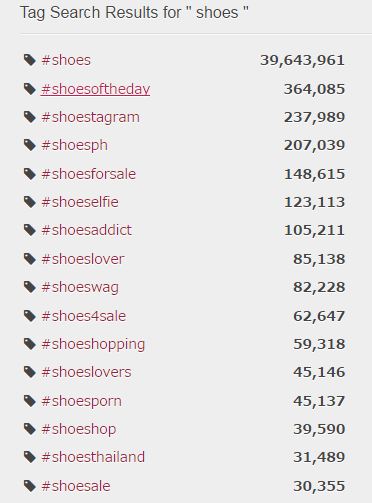View the #shoeslovers tag results
Viewport: 372px width, 503px height.
(86, 372)
